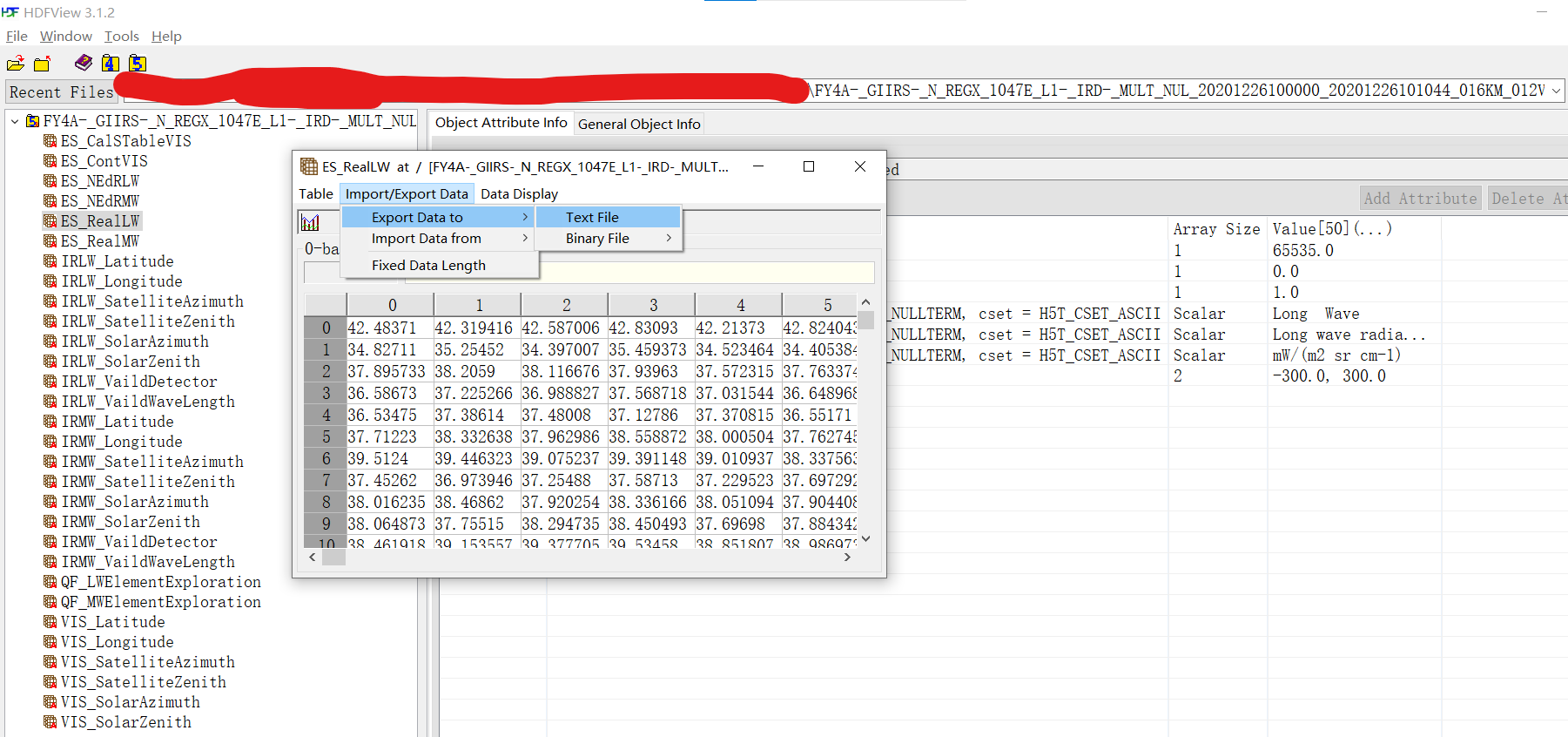Click the horizontal scrollbar thumb of the data table
1568x737 pixels.
pos(333,558)
